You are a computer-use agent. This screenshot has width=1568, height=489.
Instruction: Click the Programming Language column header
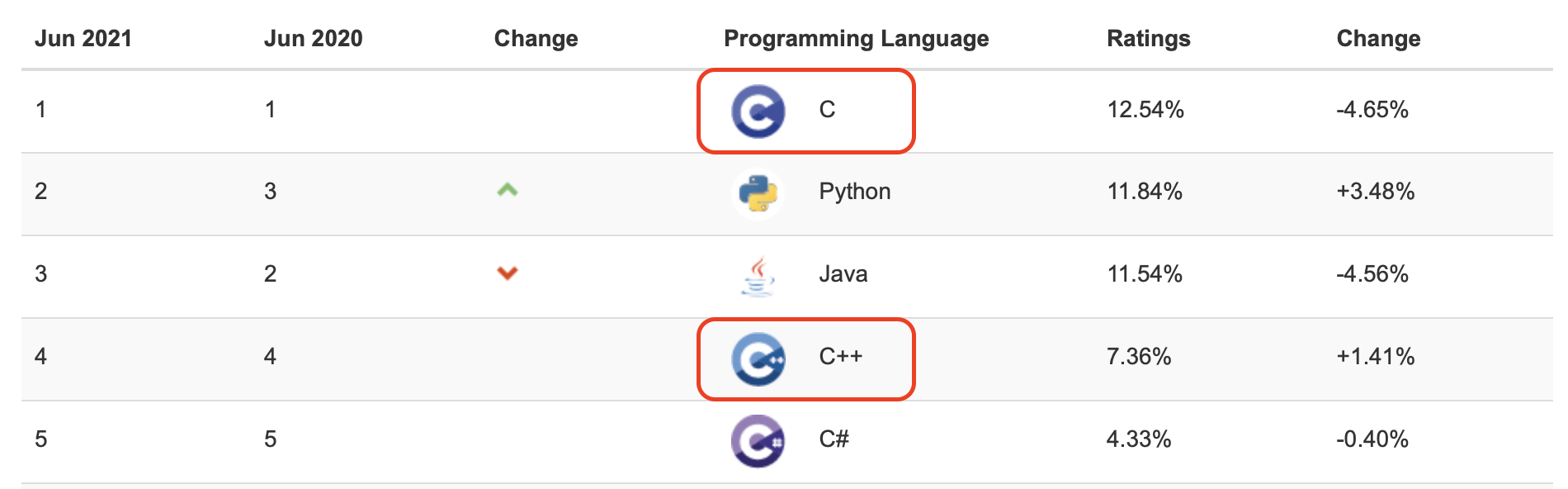tap(856, 39)
